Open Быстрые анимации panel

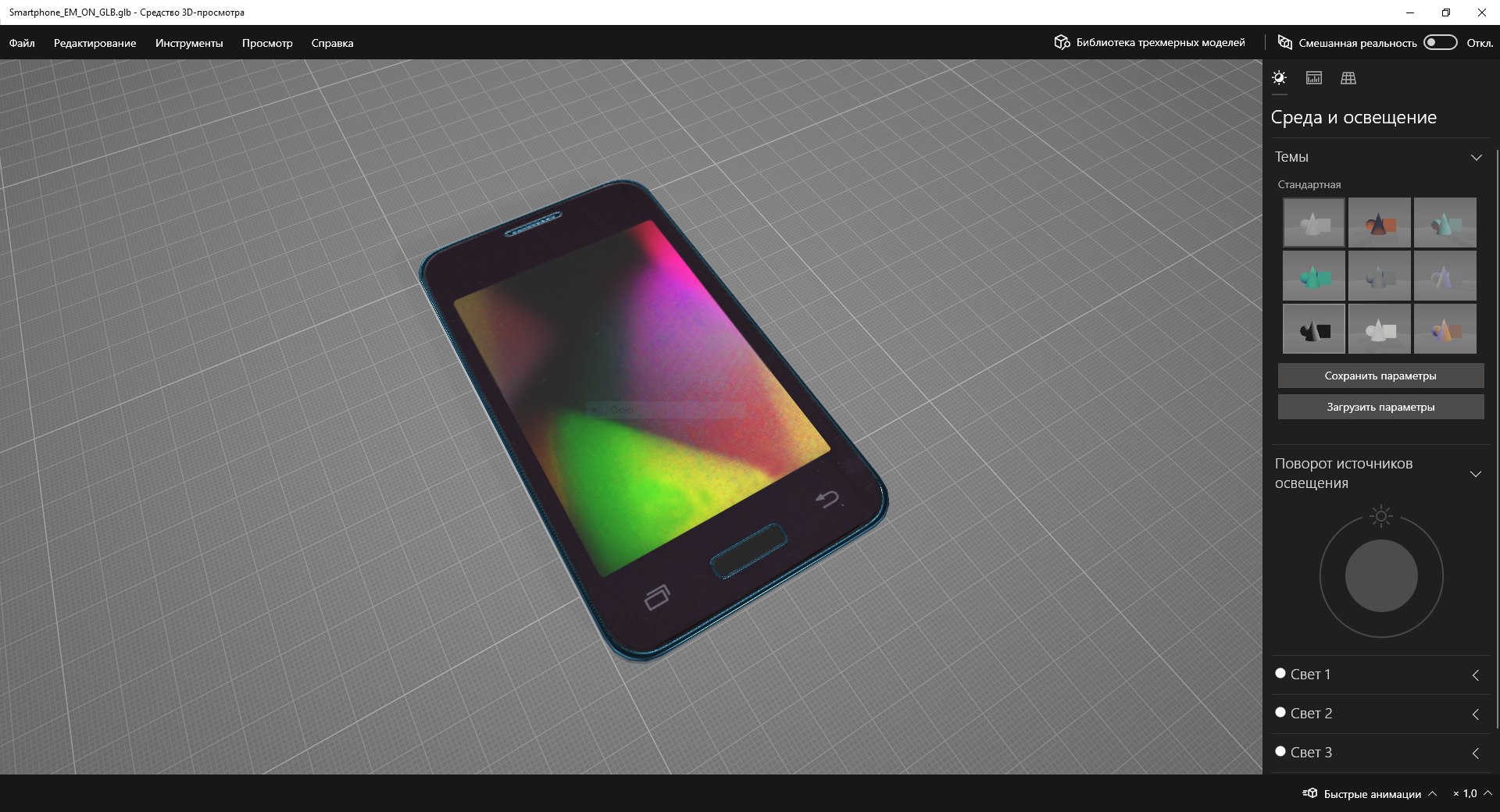1370,794
